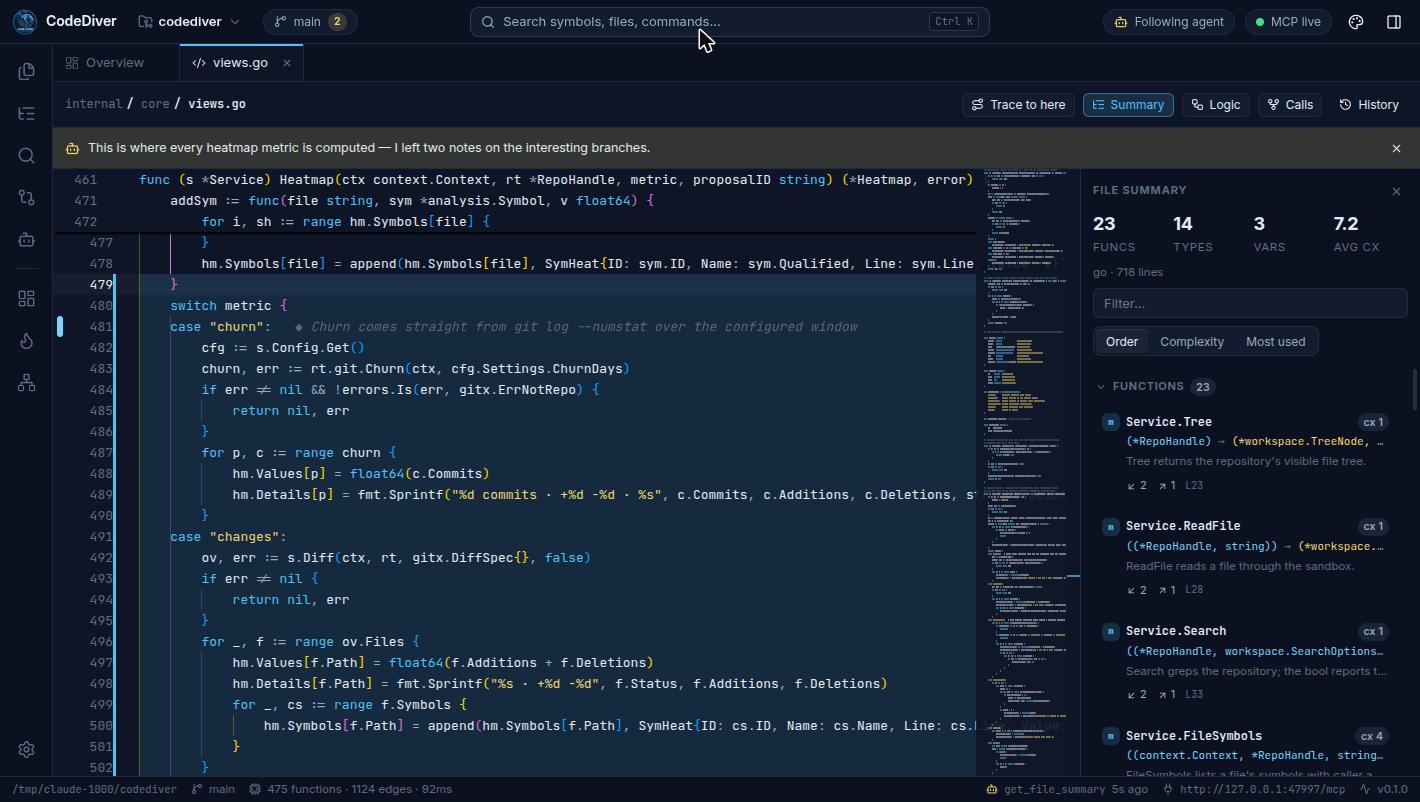Open the Service.FileSymbols function card
The image size is (1420, 802).
(1246, 750)
